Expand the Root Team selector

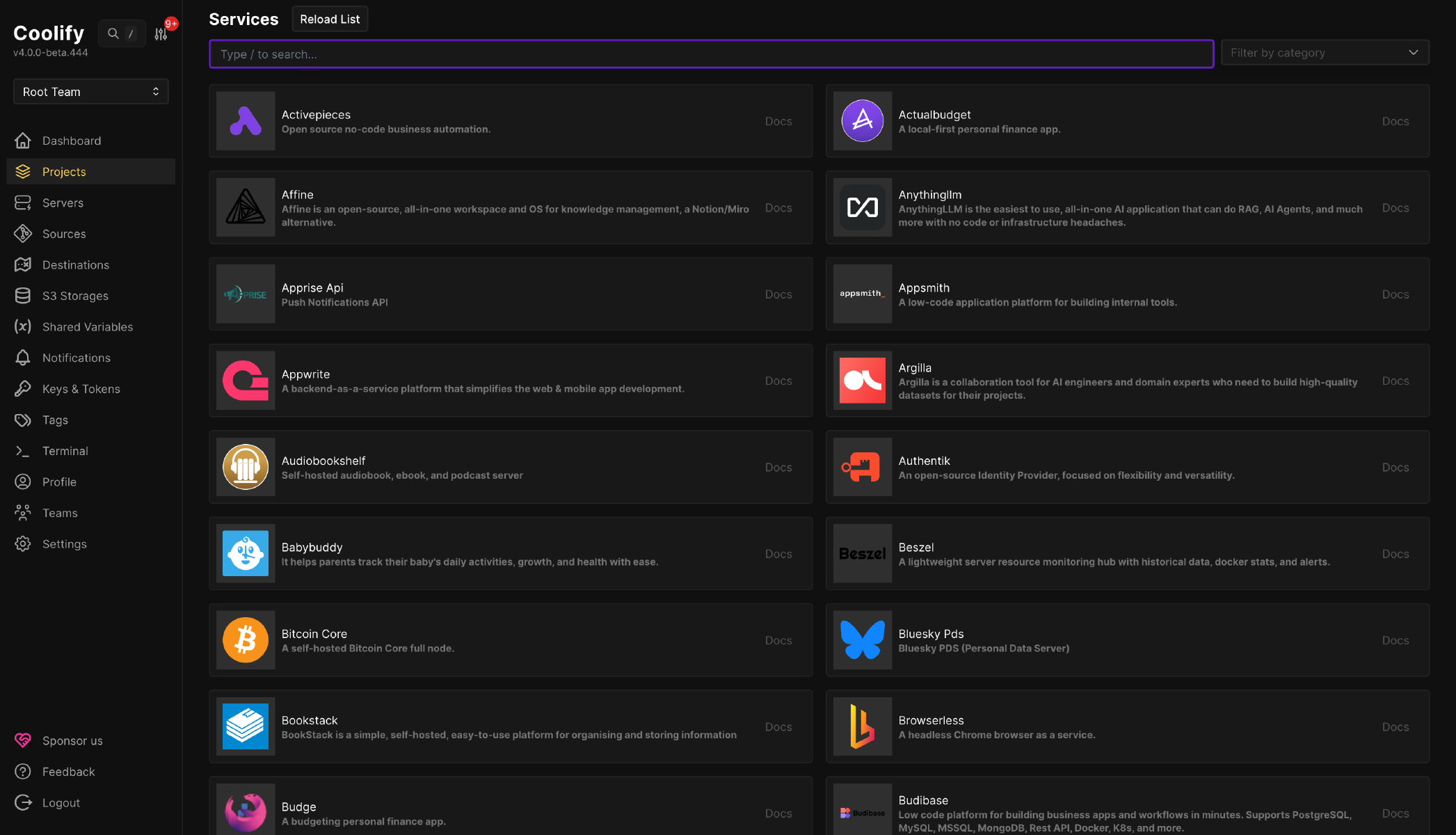91,92
